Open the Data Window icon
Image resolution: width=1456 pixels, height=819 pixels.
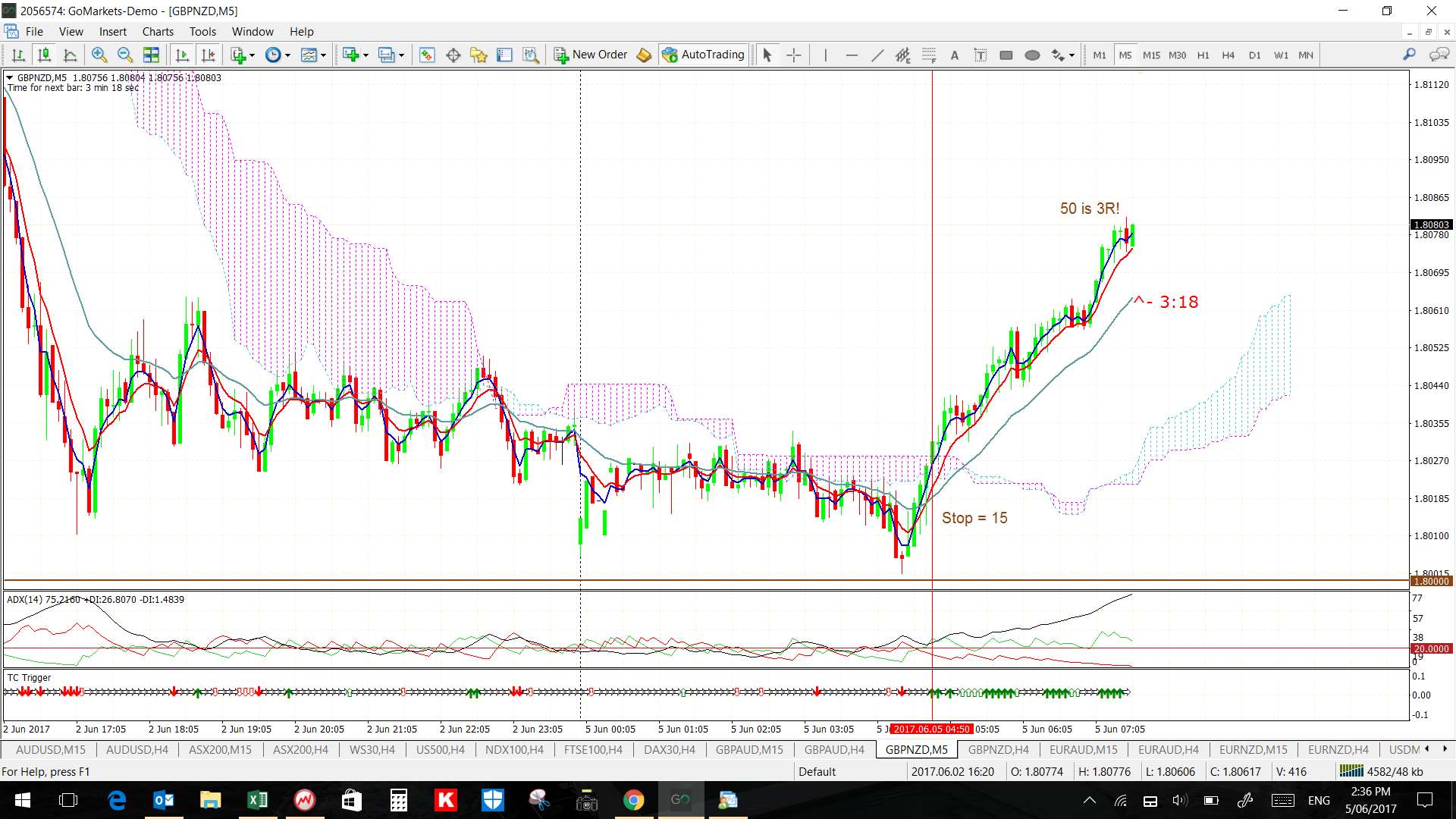[453, 55]
